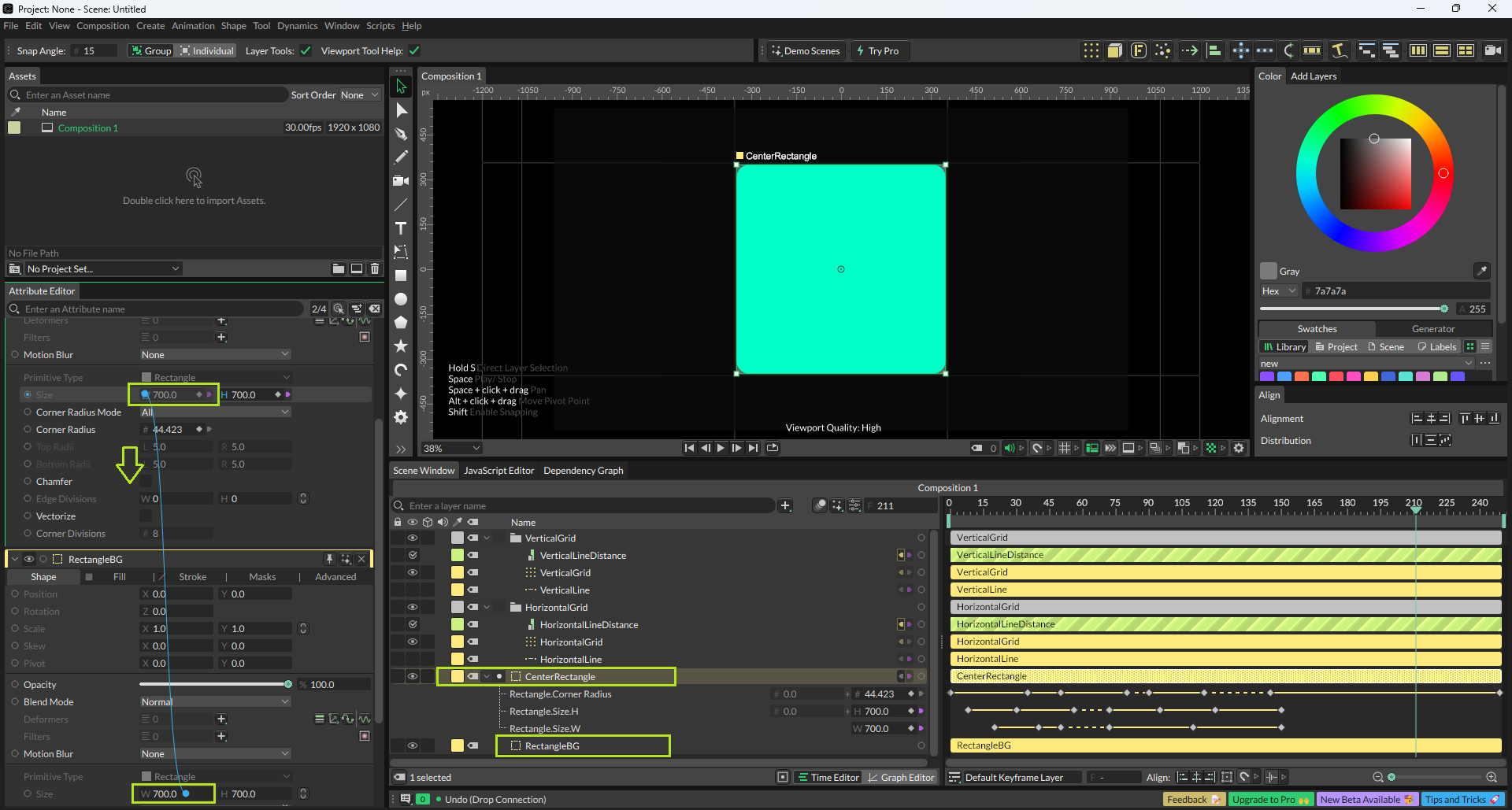The height and width of the screenshot is (810, 1512).
Task: Open the viewport zoom percentage dropdown
Action: pos(452,448)
